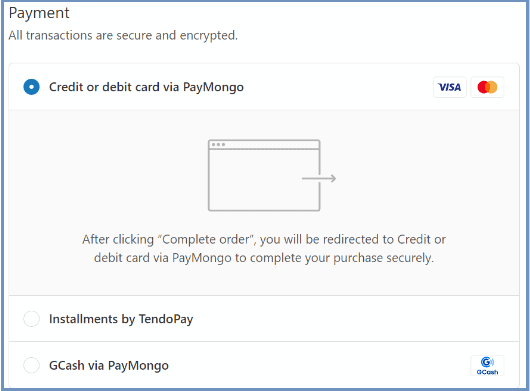Select the Installments by TendoPay radio button
The width and height of the screenshot is (530, 391).
point(31,319)
